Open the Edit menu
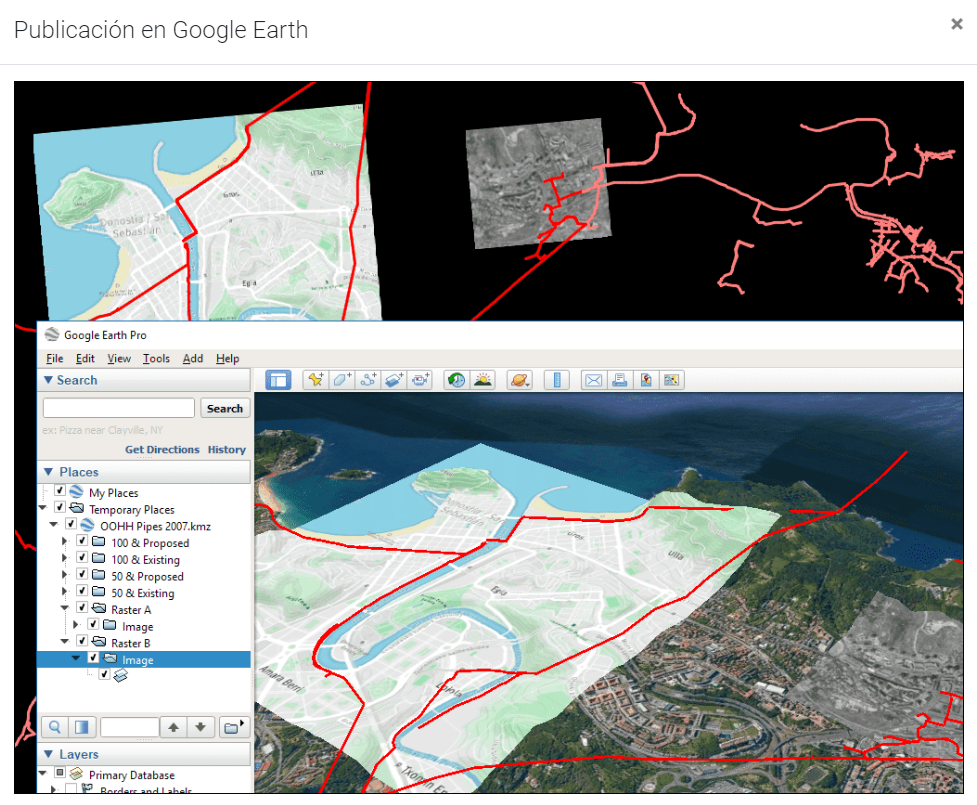 85,358
